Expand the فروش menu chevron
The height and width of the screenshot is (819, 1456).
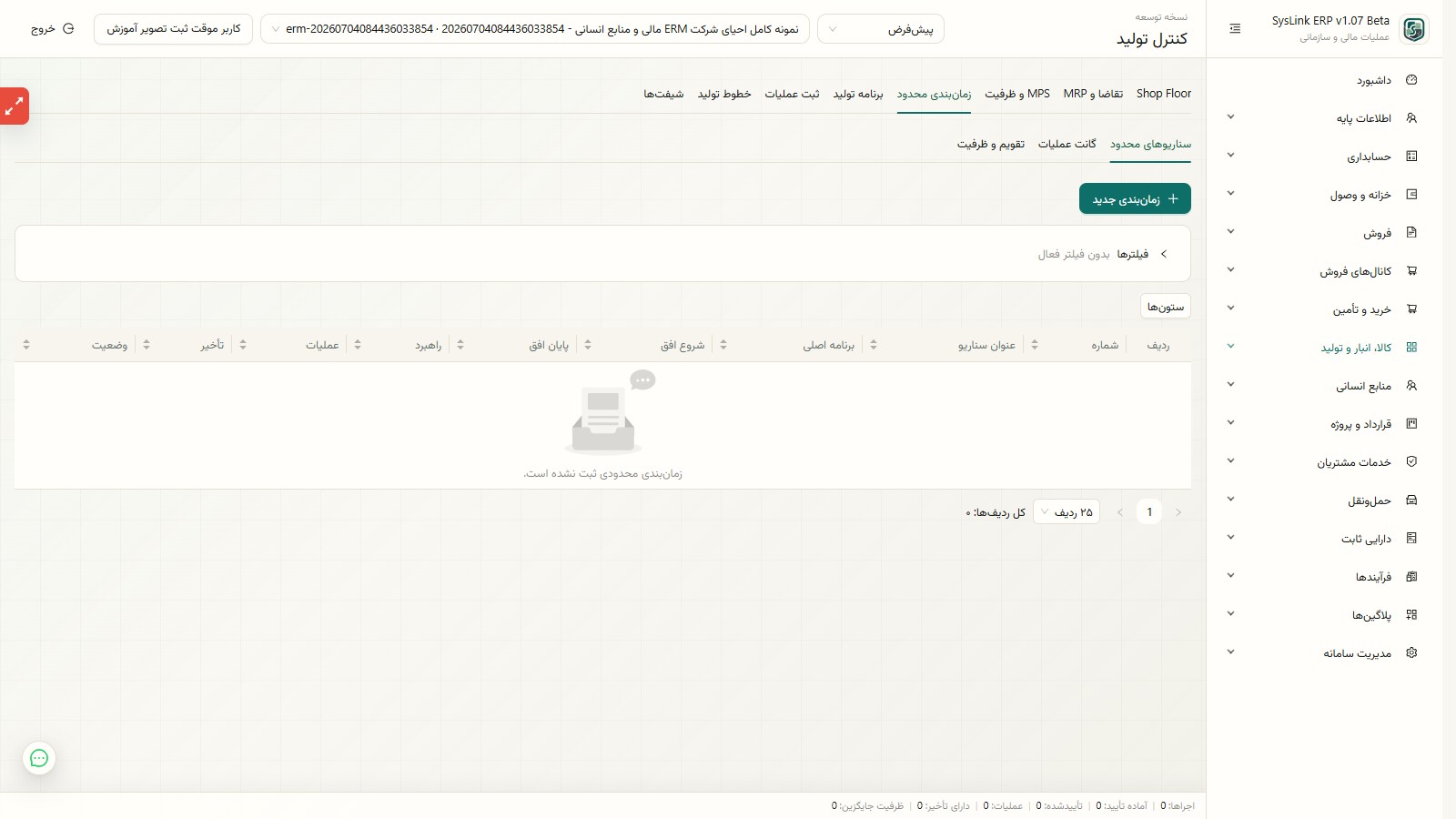pyautogui.click(x=1230, y=232)
